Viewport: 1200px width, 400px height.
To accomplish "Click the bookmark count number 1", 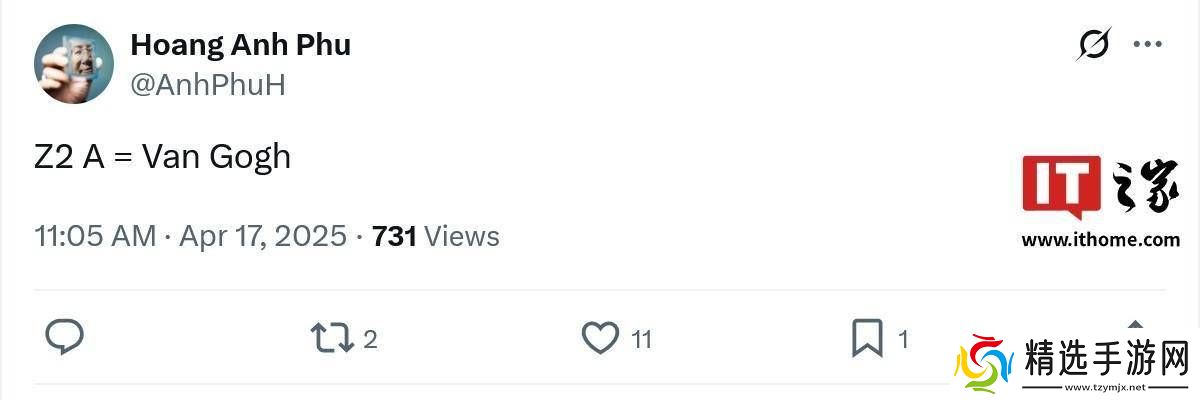I will (903, 339).
